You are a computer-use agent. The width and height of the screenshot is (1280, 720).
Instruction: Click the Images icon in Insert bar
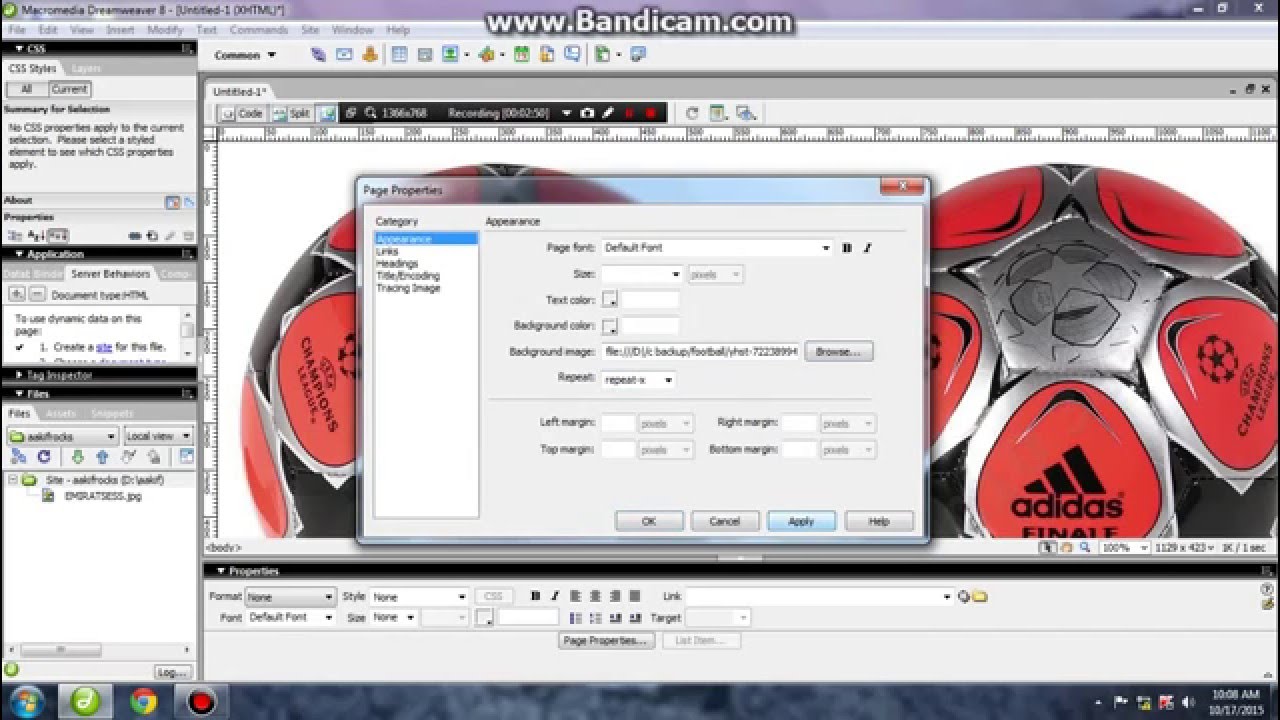coord(450,55)
